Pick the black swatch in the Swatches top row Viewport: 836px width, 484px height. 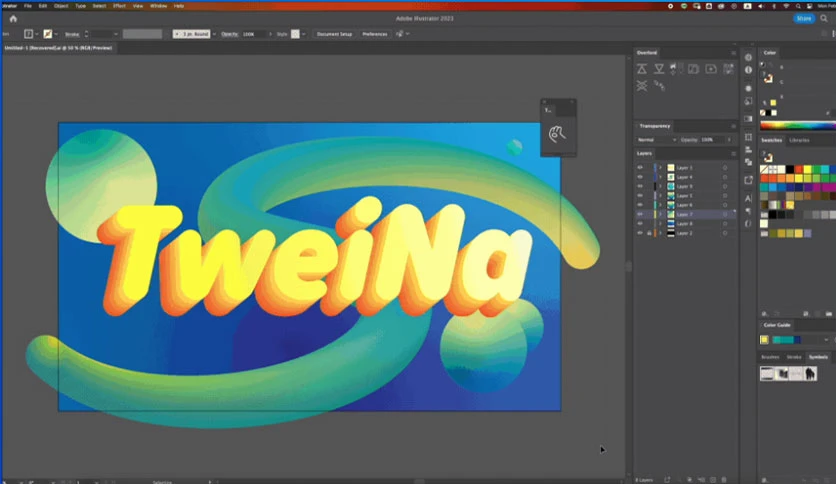click(x=790, y=170)
